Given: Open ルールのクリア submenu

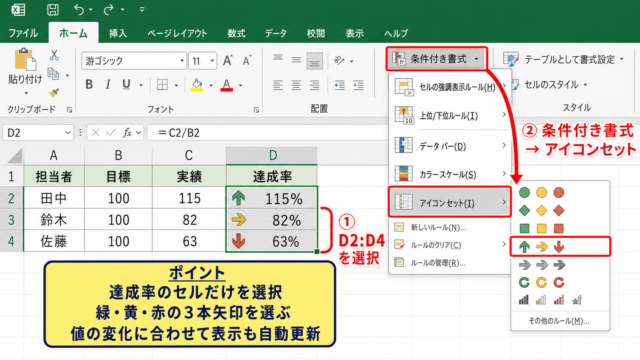Looking at the screenshot, I should pos(450,245).
